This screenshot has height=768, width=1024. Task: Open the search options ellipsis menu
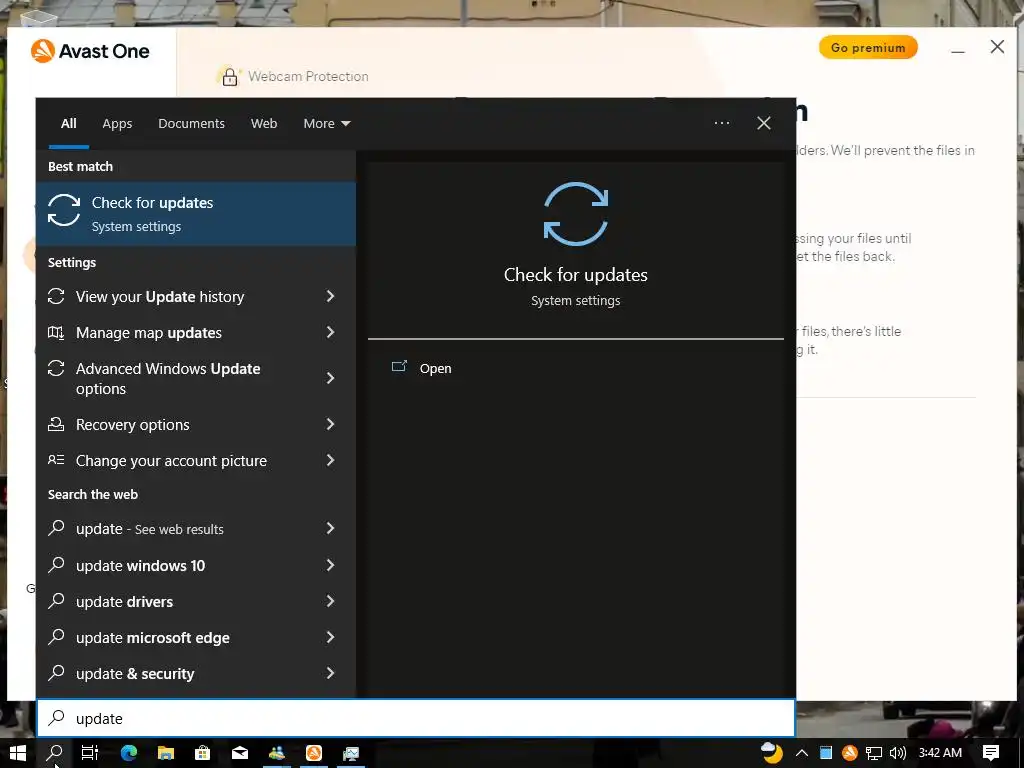(x=722, y=123)
